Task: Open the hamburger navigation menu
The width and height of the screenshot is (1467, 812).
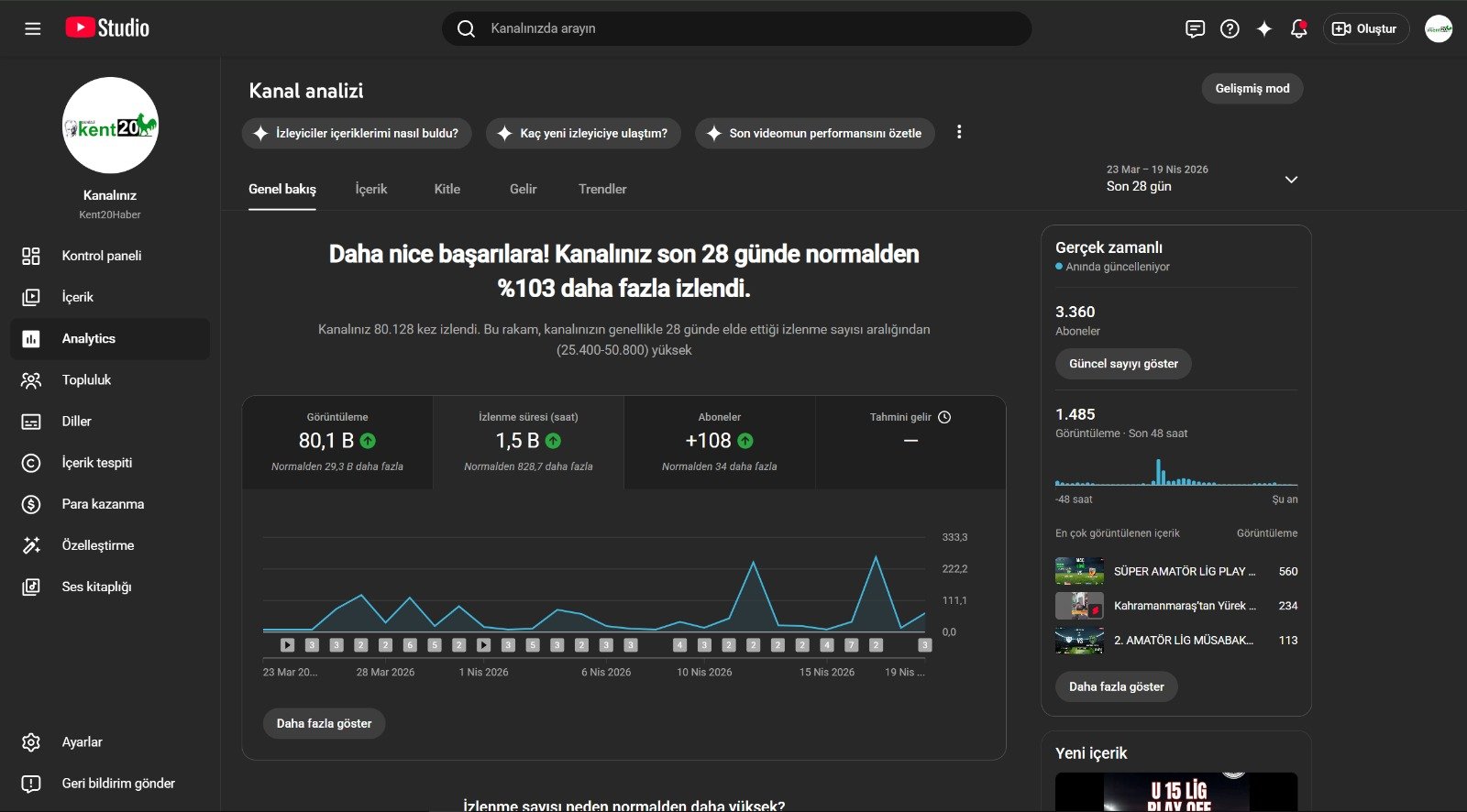Action: coord(33,28)
